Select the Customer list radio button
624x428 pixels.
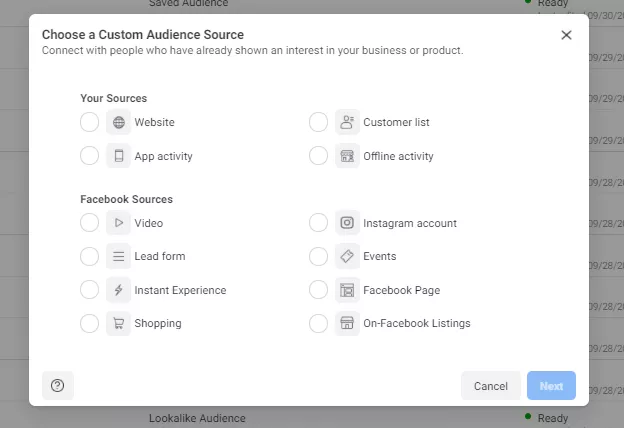tap(318, 122)
